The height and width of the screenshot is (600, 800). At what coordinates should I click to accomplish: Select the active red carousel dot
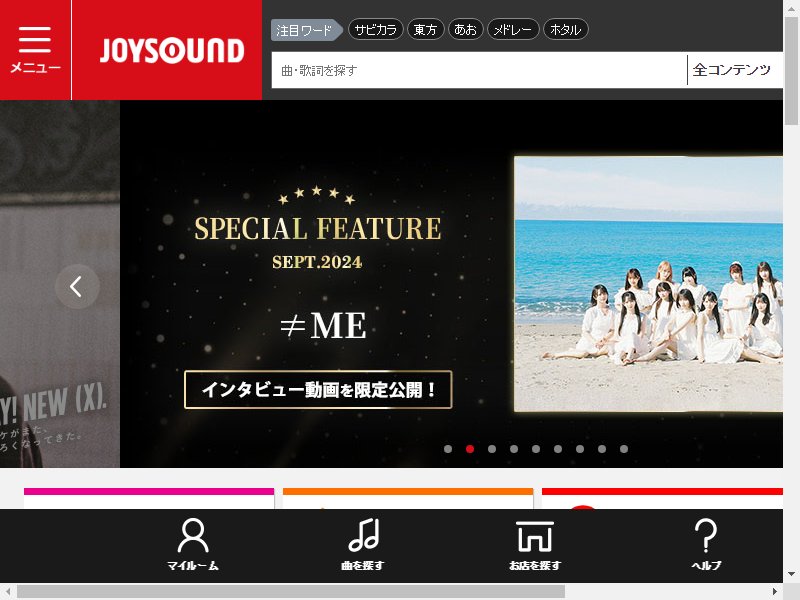coord(470,449)
